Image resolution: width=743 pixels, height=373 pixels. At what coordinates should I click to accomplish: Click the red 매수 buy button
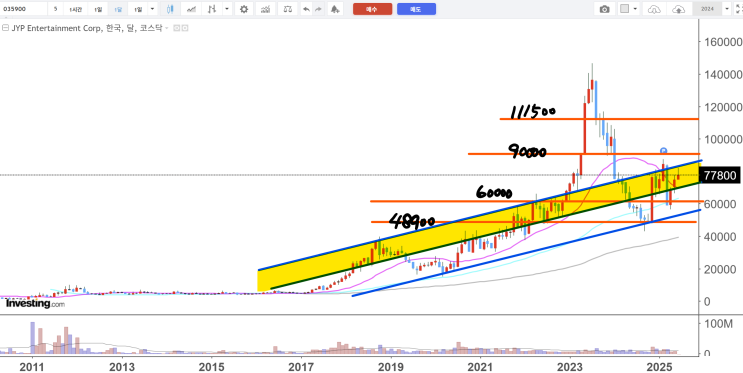[x=372, y=9]
